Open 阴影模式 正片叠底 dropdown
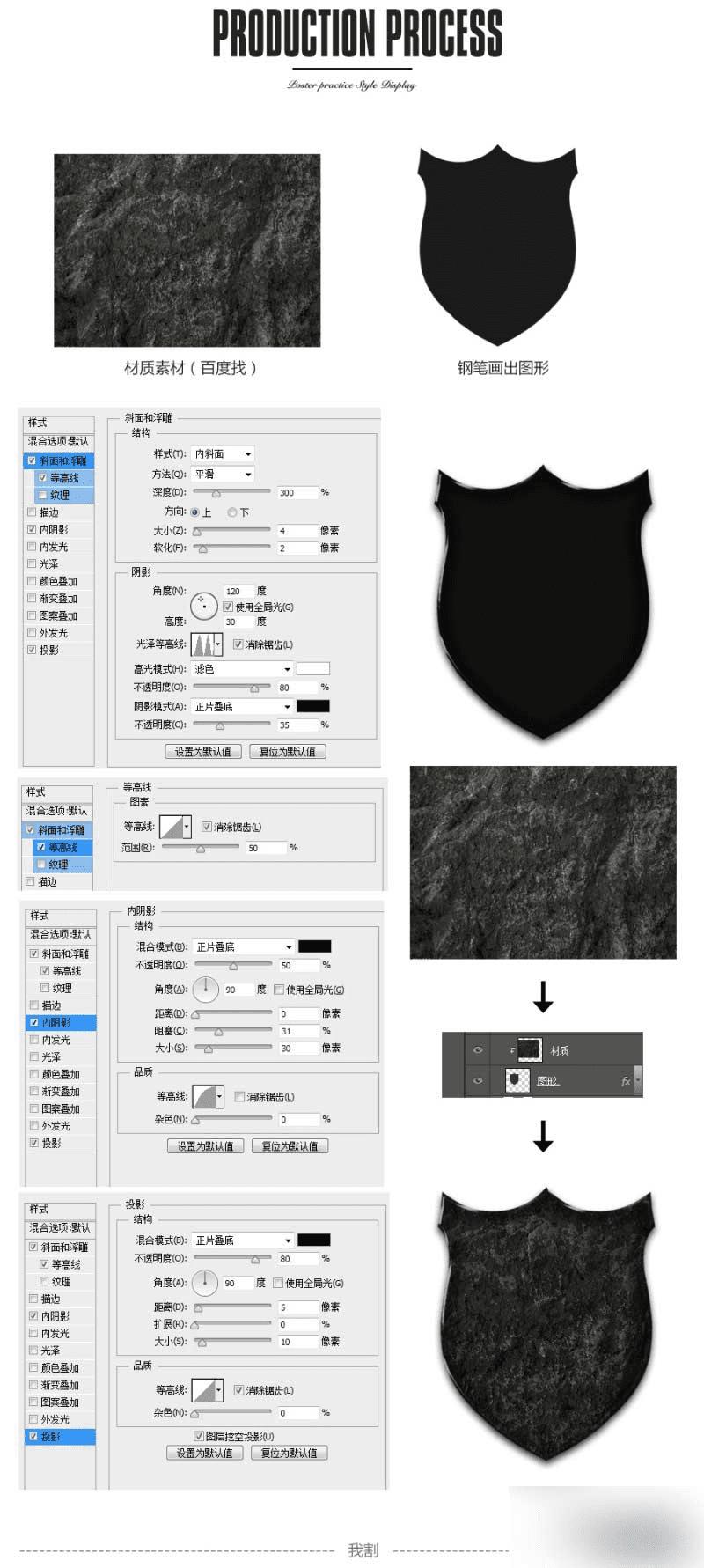The width and height of the screenshot is (704, 1568). [242, 706]
